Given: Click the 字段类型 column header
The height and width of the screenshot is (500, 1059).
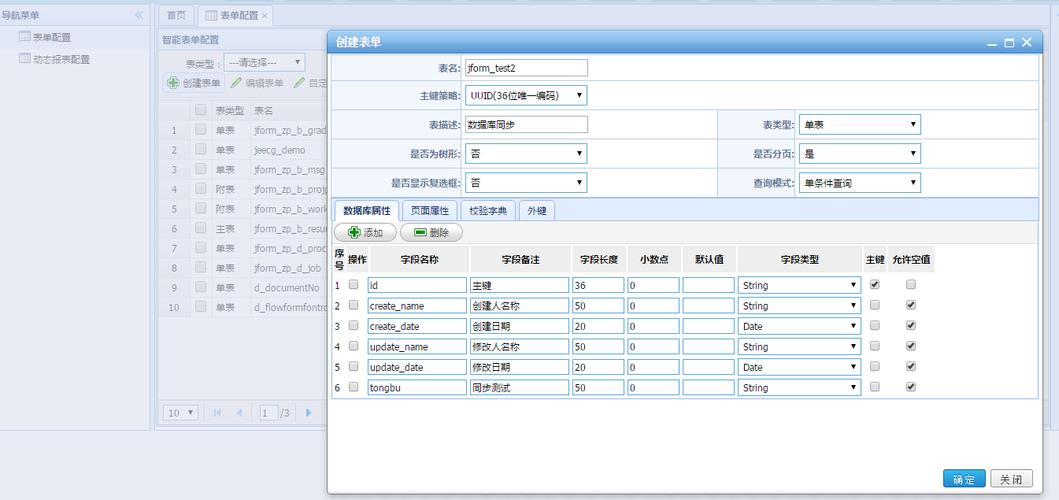Looking at the screenshot, I should coord(800,259).
